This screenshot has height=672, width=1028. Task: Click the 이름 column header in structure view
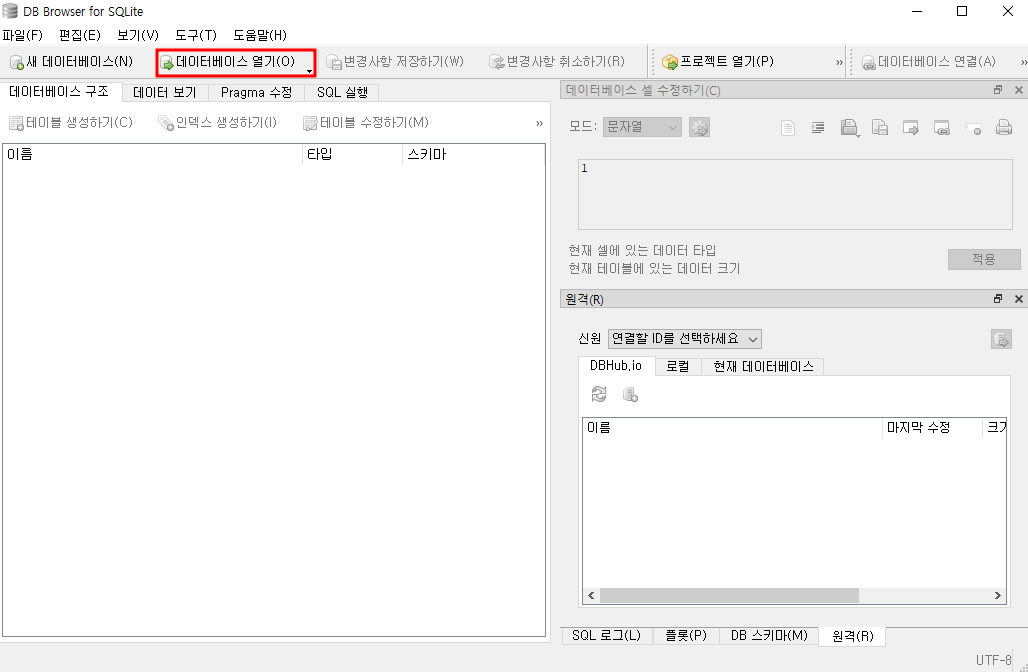click(153, 155)
